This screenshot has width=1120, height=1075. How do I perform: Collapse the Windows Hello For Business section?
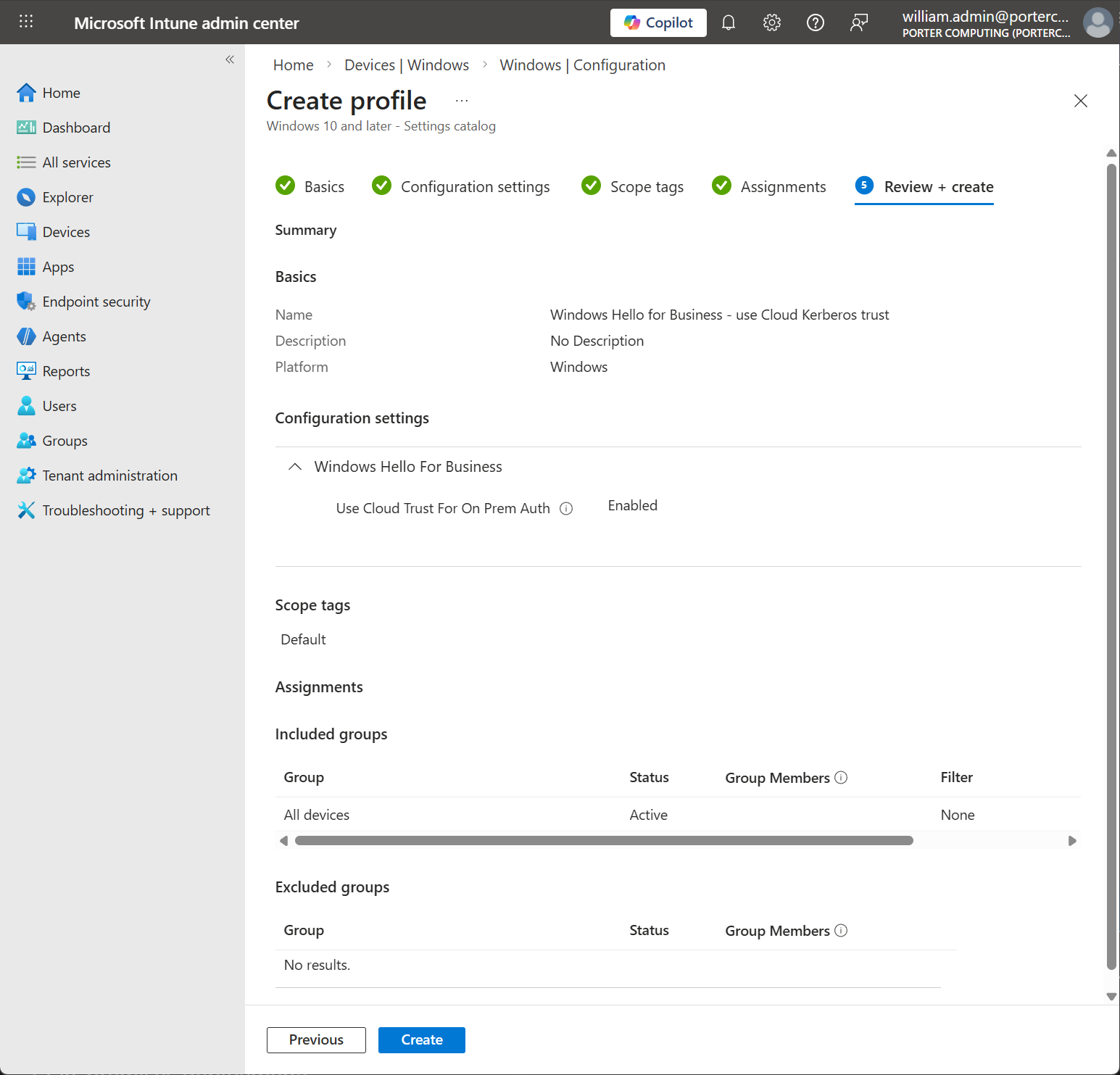(x=295, y=467)
